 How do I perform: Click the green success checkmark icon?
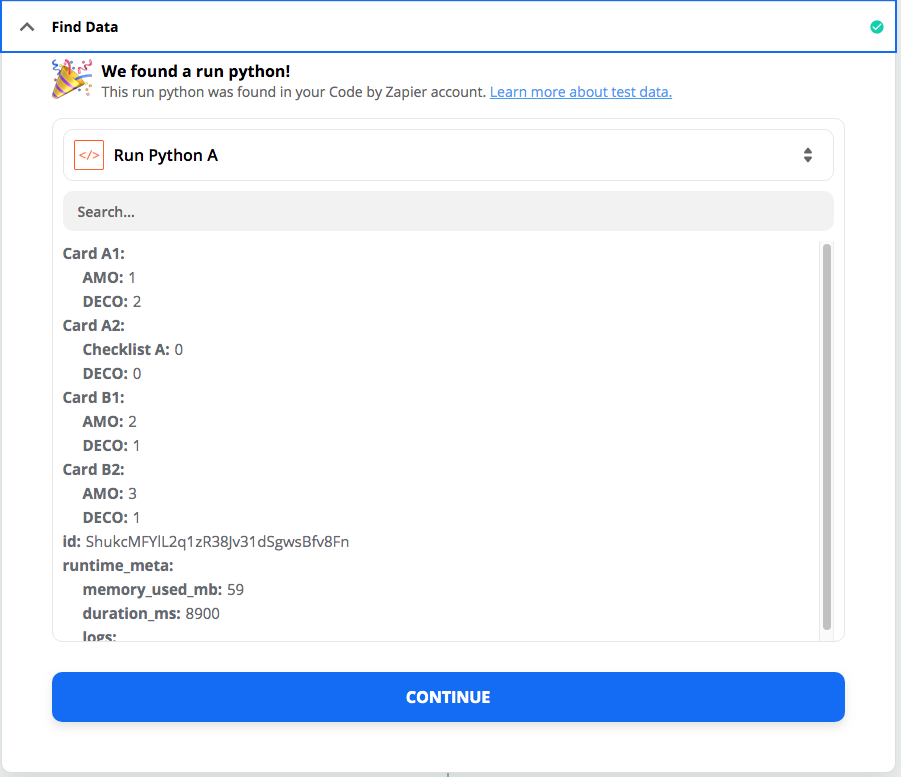coord(876,27)
